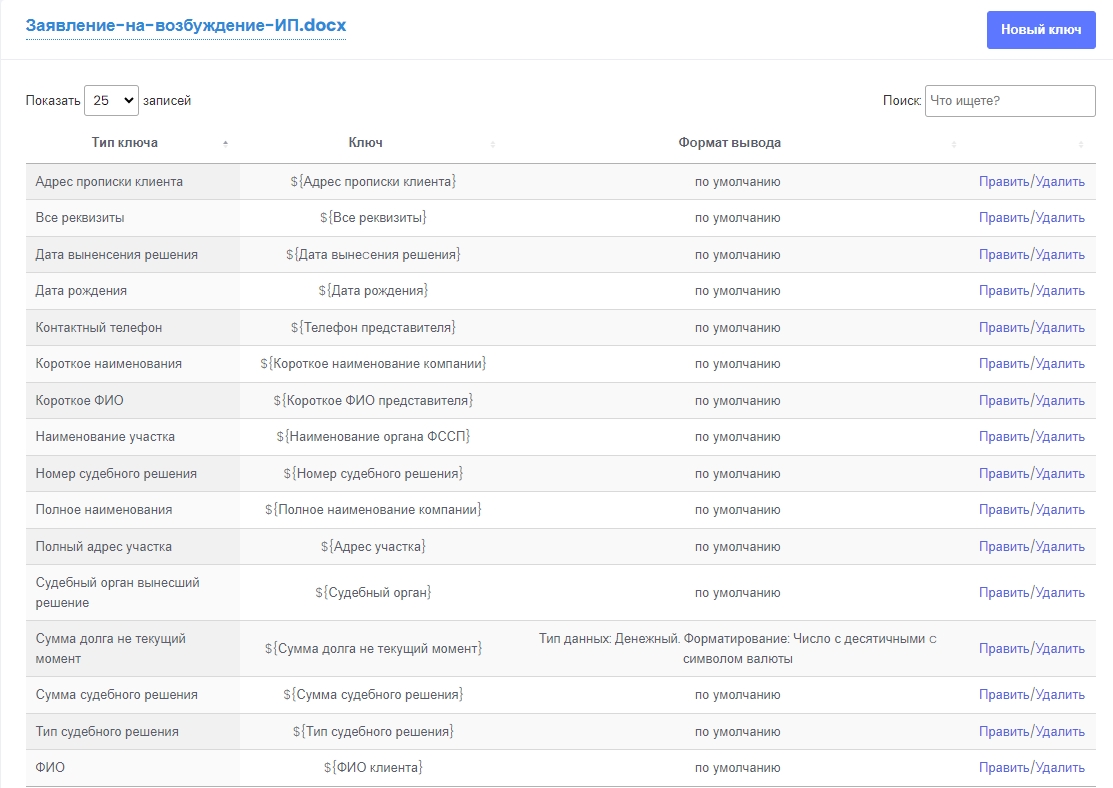Click 'Править' for Сумма долга не текущий момент

(x=1003, y=649)
